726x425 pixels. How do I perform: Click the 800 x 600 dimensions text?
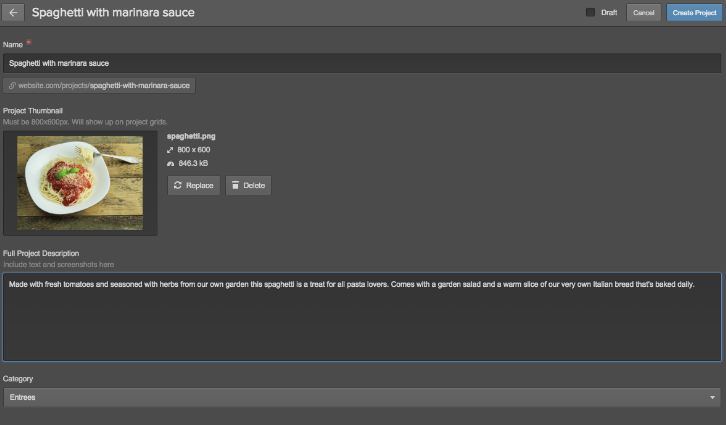194,150
